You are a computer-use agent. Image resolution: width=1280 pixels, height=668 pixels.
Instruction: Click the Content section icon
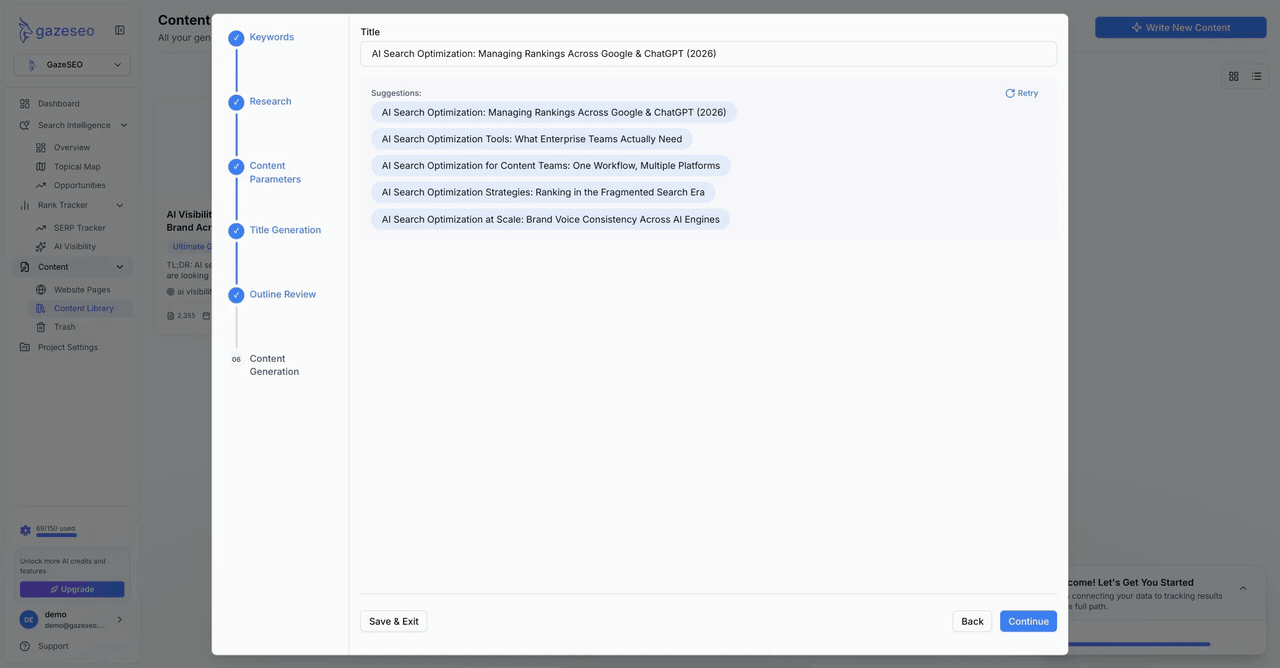click(x=25, y=267)
